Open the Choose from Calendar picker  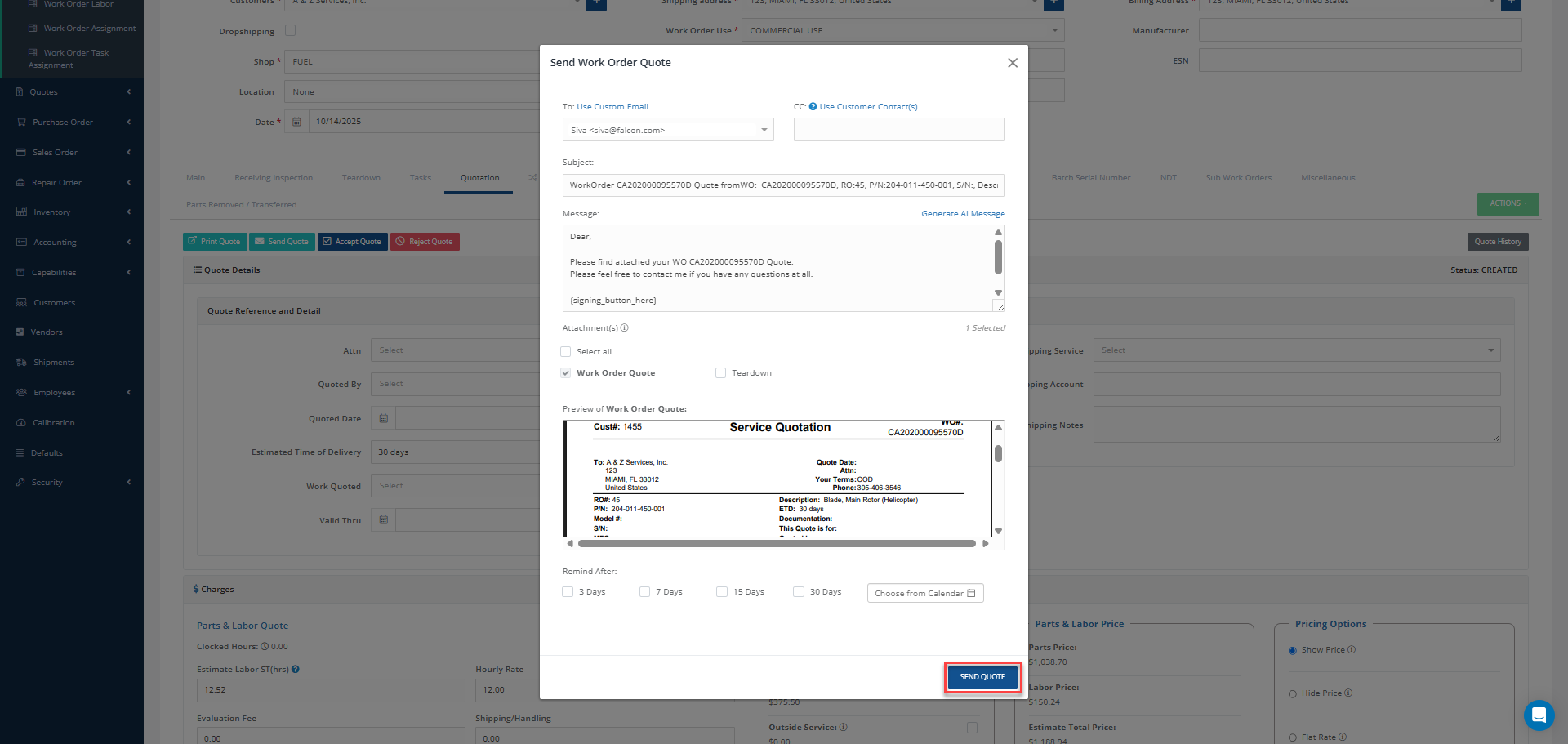coord(924,594)
